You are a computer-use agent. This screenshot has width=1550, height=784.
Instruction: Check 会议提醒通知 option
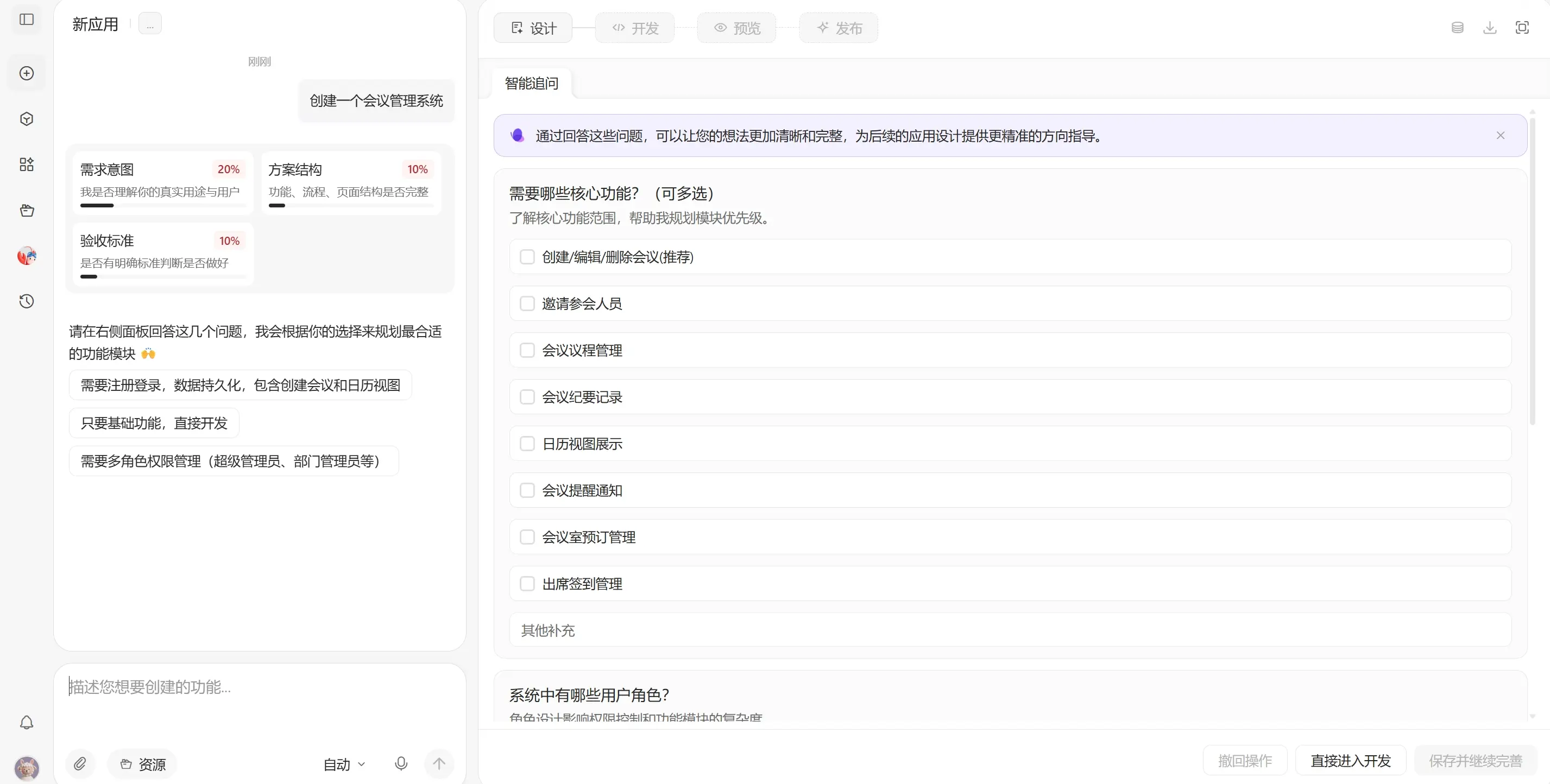pyautogui.click(x=527, y=490)
